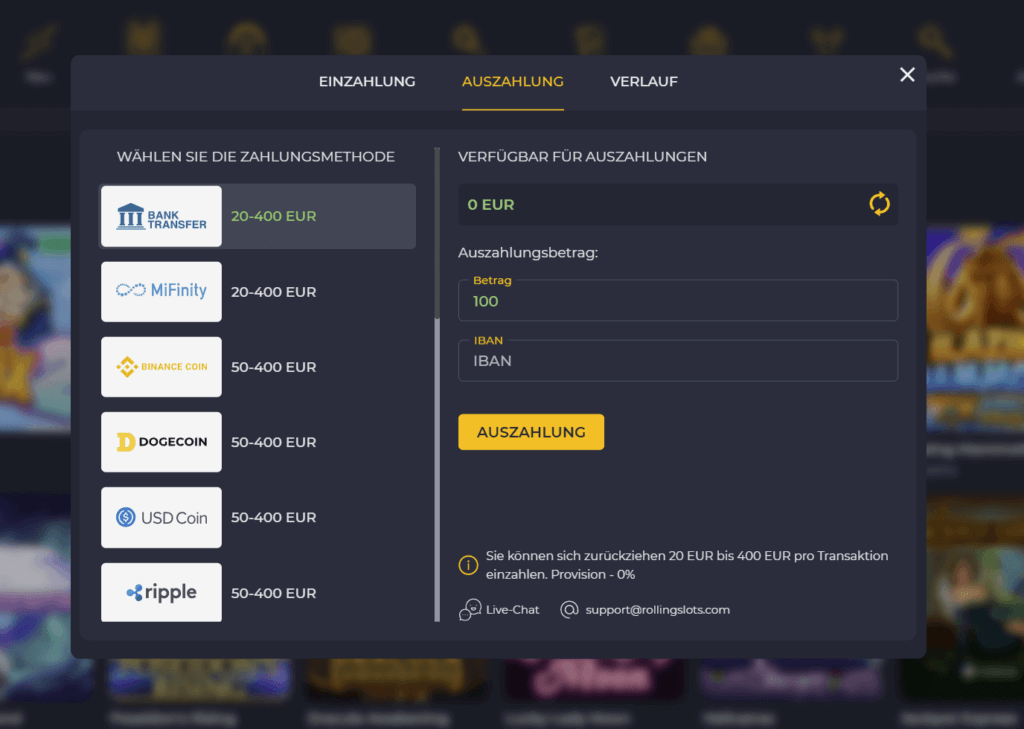Click the payment methods scrollbar
1024x729 pixels.
click(x=437, y=385)
